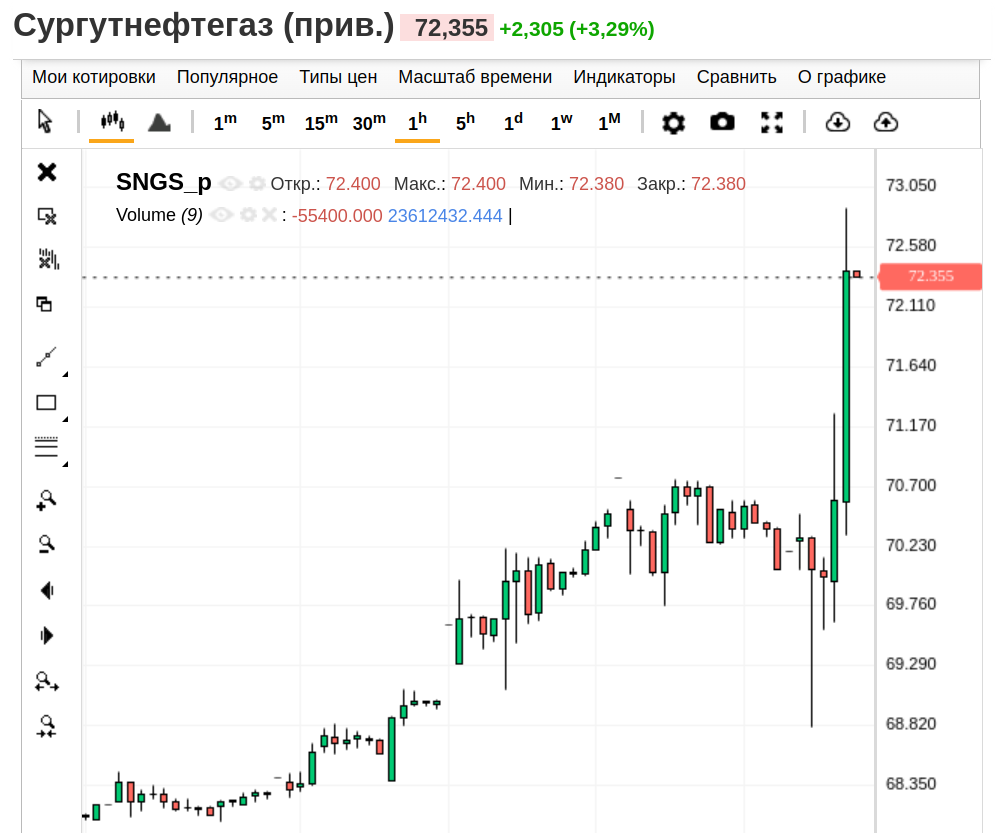Set timeframe to 30 minutes
This screenshot has height=833, width=1002.
(369, 121)
